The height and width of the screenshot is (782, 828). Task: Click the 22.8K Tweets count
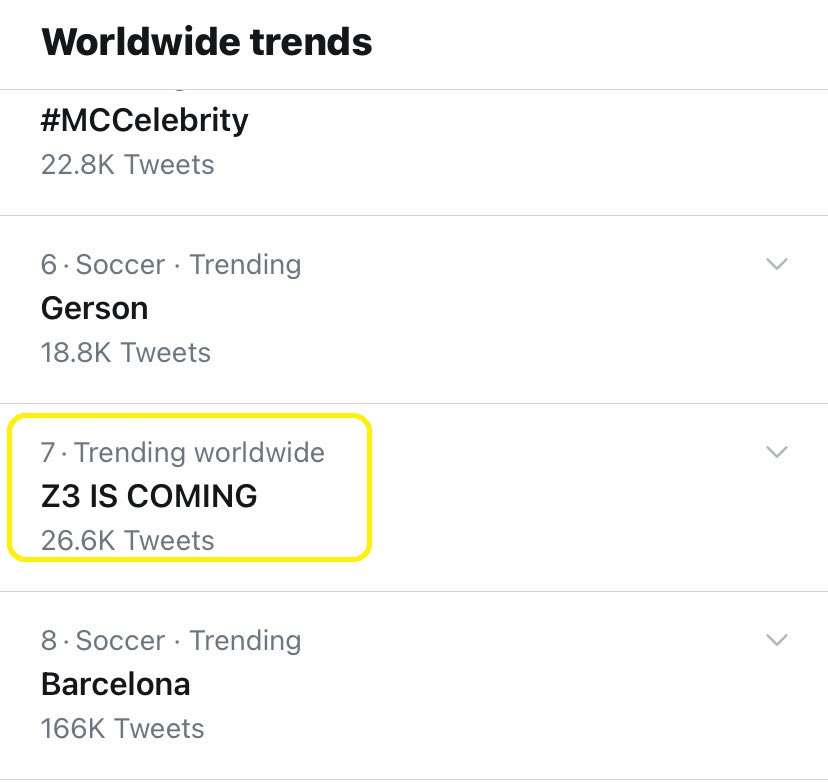pyautogui.click(x=127, y=164)
